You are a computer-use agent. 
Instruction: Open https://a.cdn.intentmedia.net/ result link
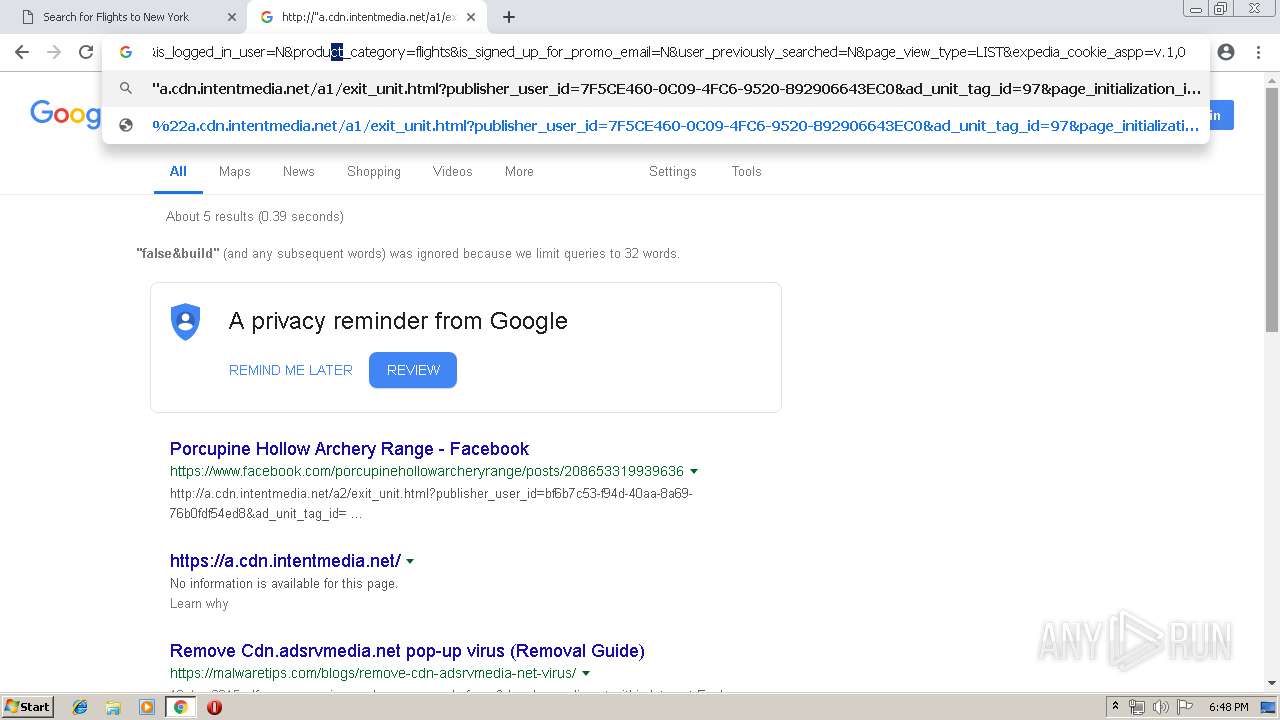tap(285, 561)
